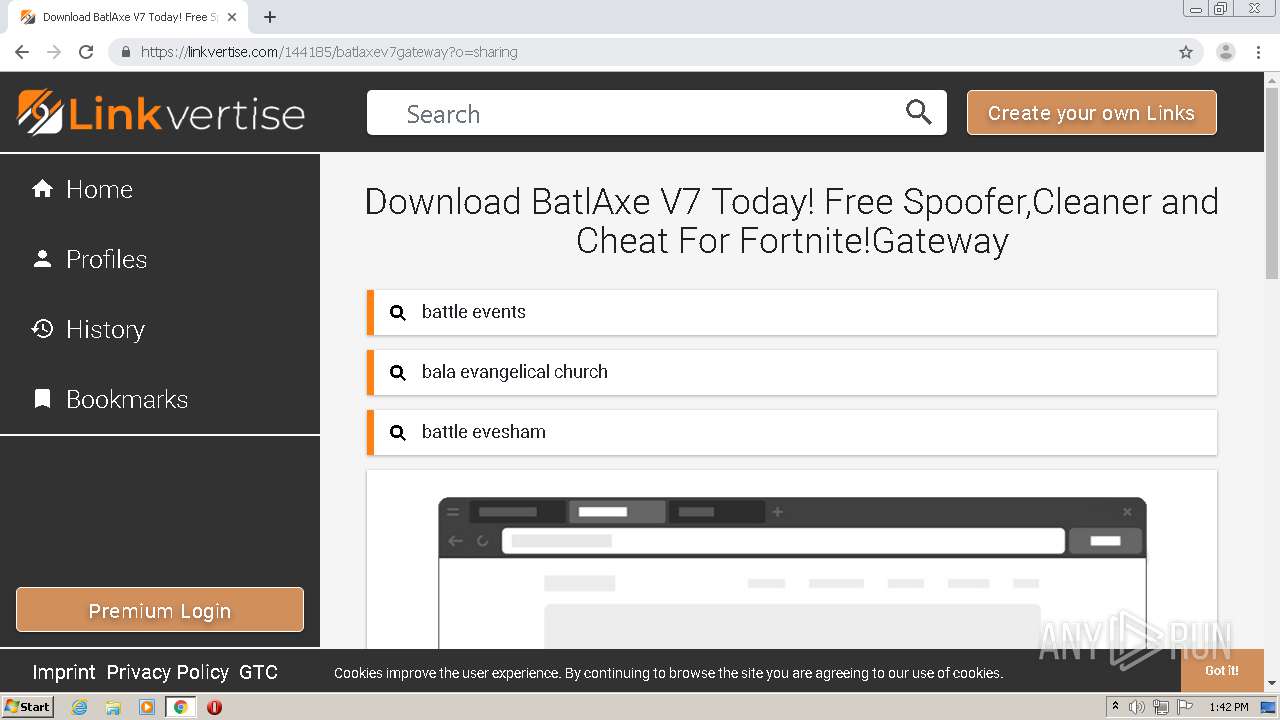Viewport: 1280px width, 720px height.
Task: Click the History clock icon
Action: tap(42, 329)
